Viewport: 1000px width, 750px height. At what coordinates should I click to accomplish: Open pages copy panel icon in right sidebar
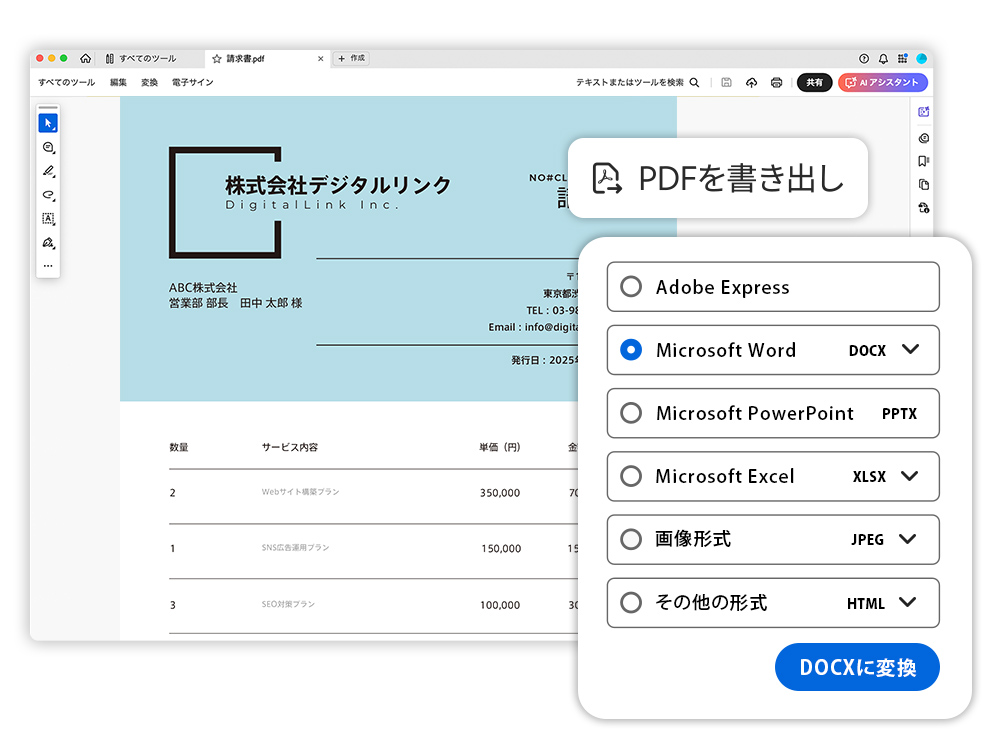(923, 184)
